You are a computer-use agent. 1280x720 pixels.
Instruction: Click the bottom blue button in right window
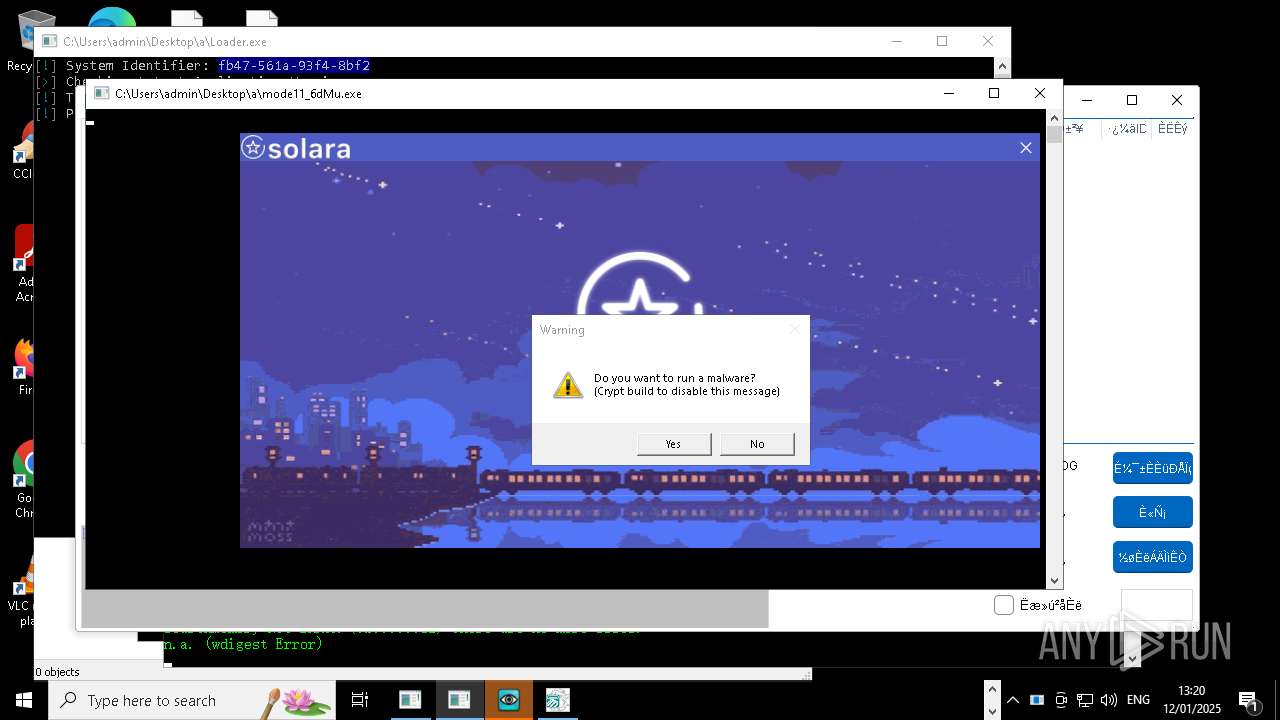coord(1153,557)
